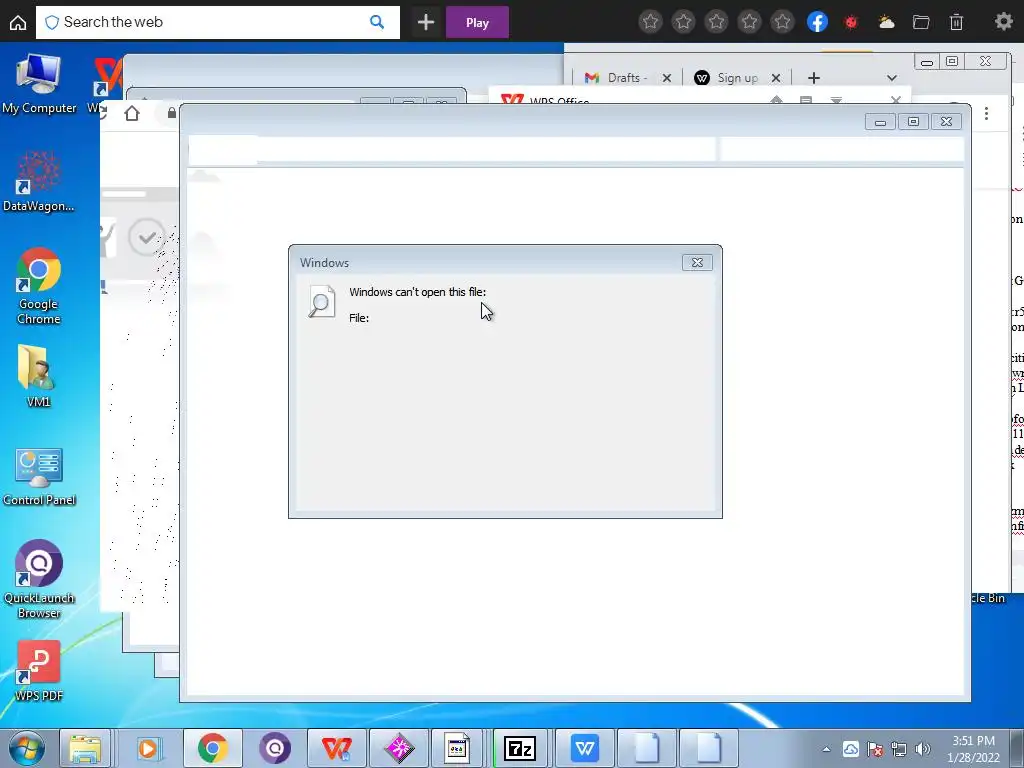The height and width of the screenshot is (768, 1024).
Task: Open File Explorer from the taskbar
Action: (x=85, y=748)
